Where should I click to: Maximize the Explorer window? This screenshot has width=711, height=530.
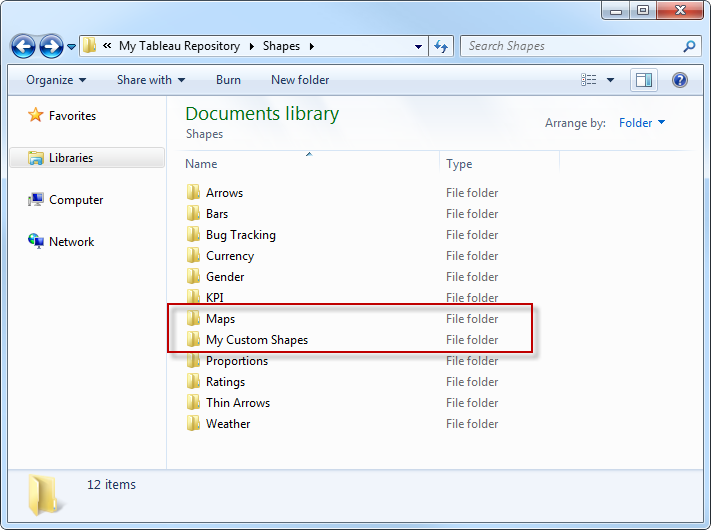pos(643,10)
